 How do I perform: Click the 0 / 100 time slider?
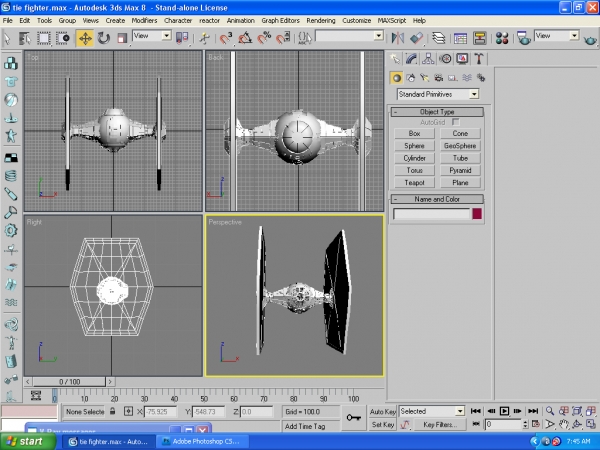click(69, 382)
